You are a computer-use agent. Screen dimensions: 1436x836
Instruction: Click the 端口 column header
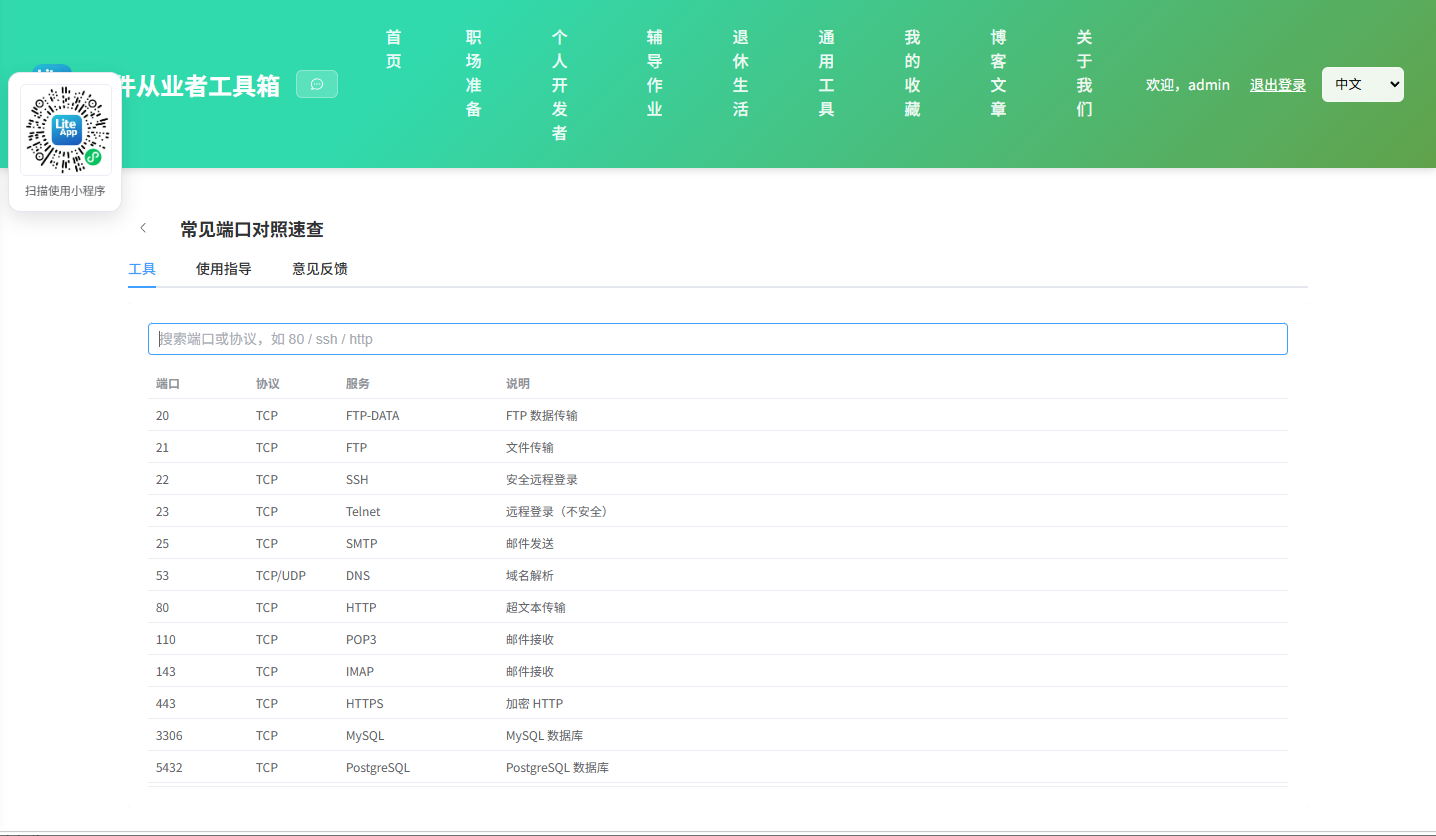[168, 384]
